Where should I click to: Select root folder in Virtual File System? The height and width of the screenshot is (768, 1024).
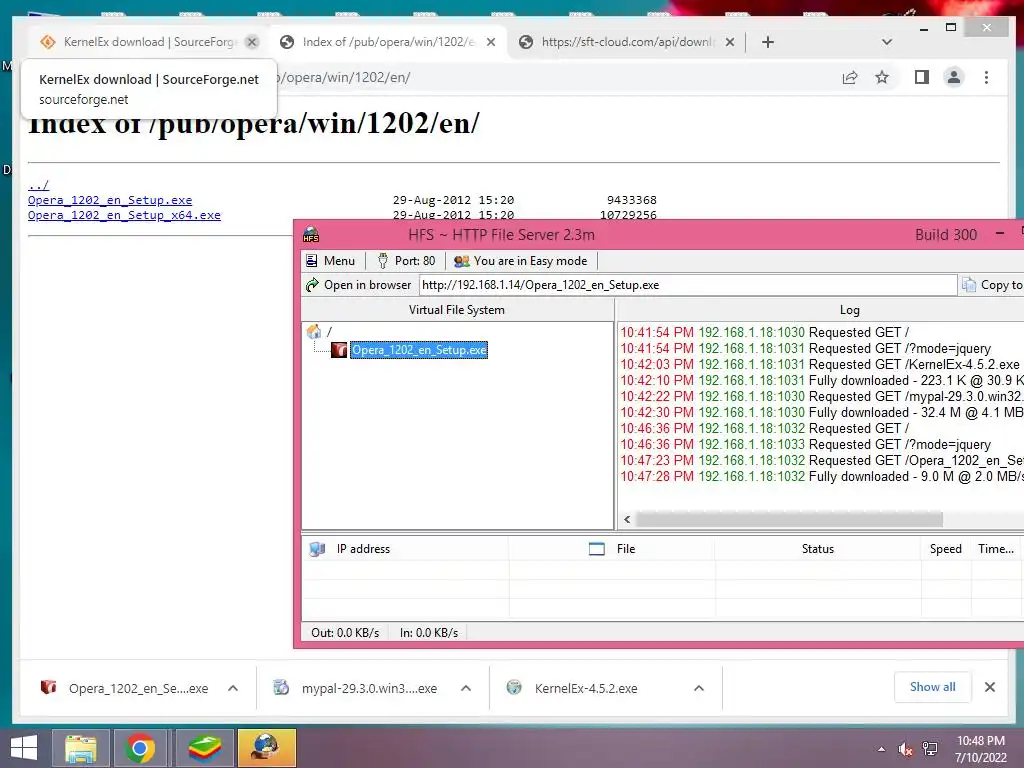tap(328, 332)
